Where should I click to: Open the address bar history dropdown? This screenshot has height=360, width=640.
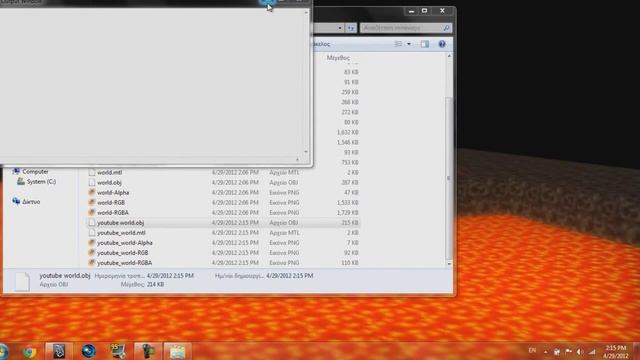pos(340,28)
